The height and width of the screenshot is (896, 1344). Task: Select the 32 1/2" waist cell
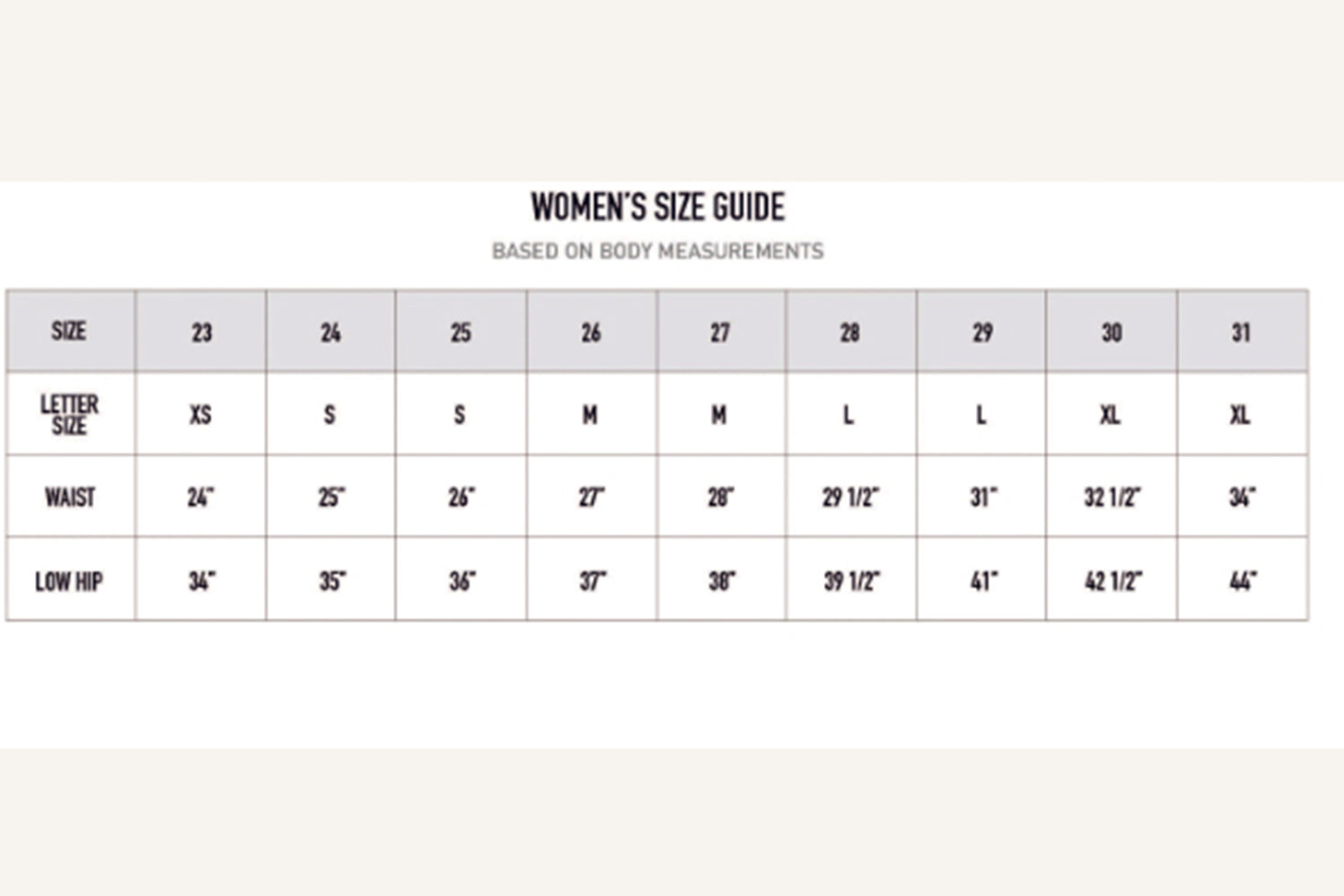tap(1111, 497)
